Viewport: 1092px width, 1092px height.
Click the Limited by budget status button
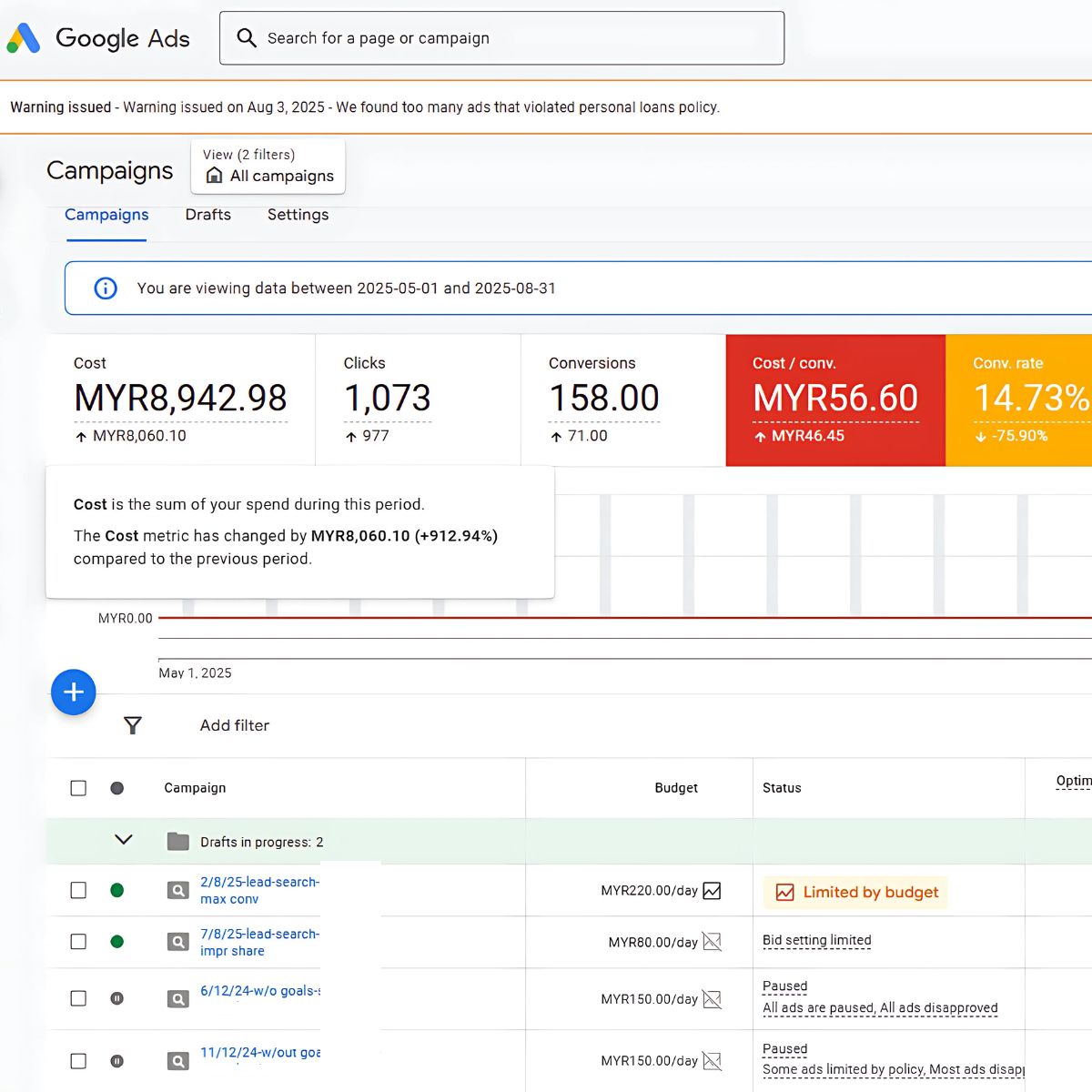coord(855,893)
